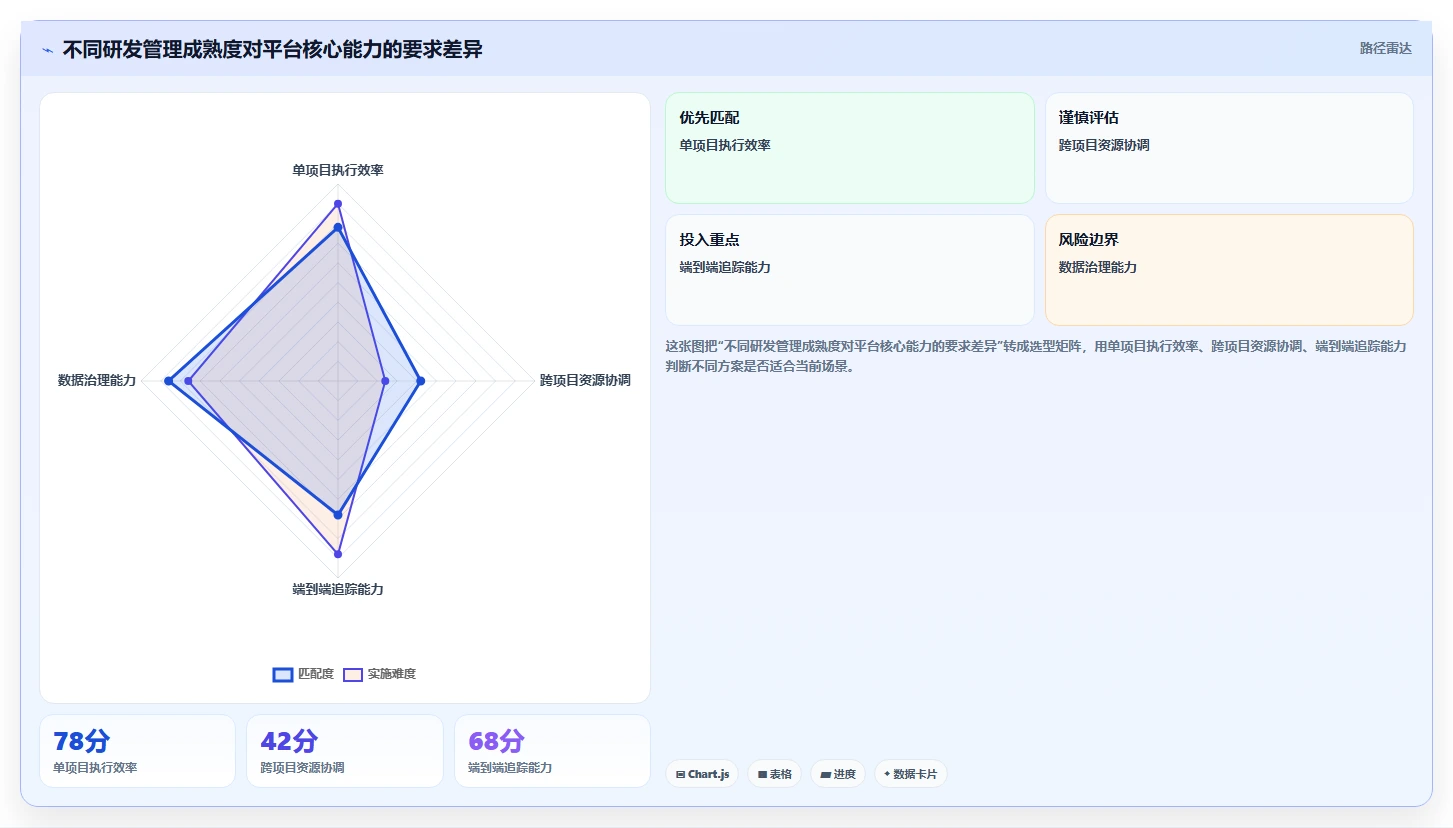Toggle the 匹配度 legend swatch
This screenshot has height=828, width=1453.
tap(283, 674)
